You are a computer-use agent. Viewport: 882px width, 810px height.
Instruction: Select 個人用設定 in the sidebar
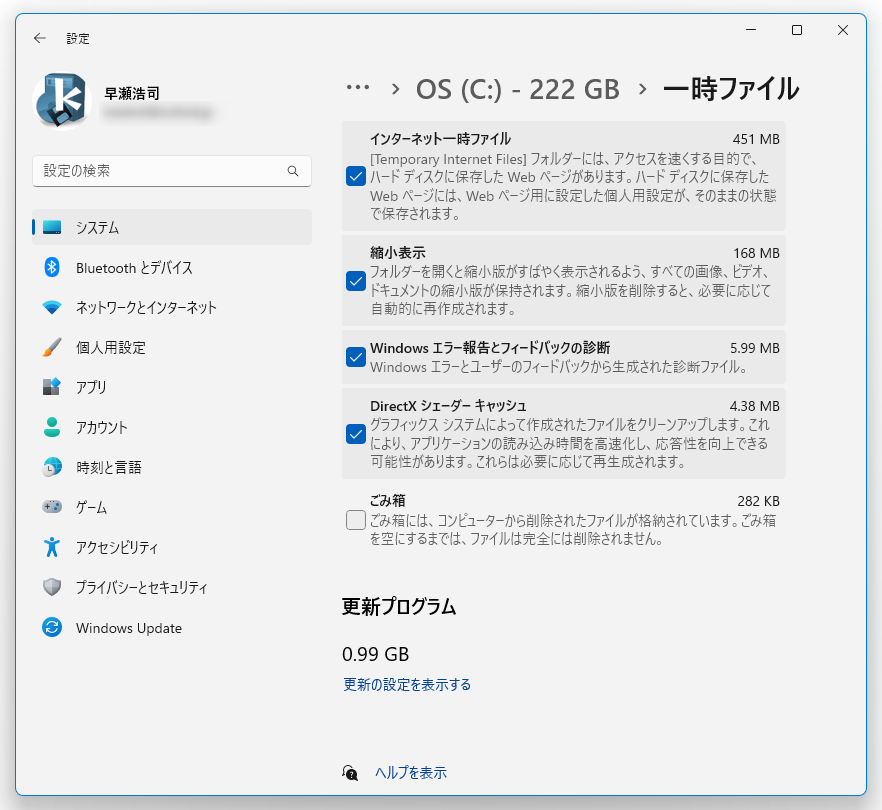(172, 348)
